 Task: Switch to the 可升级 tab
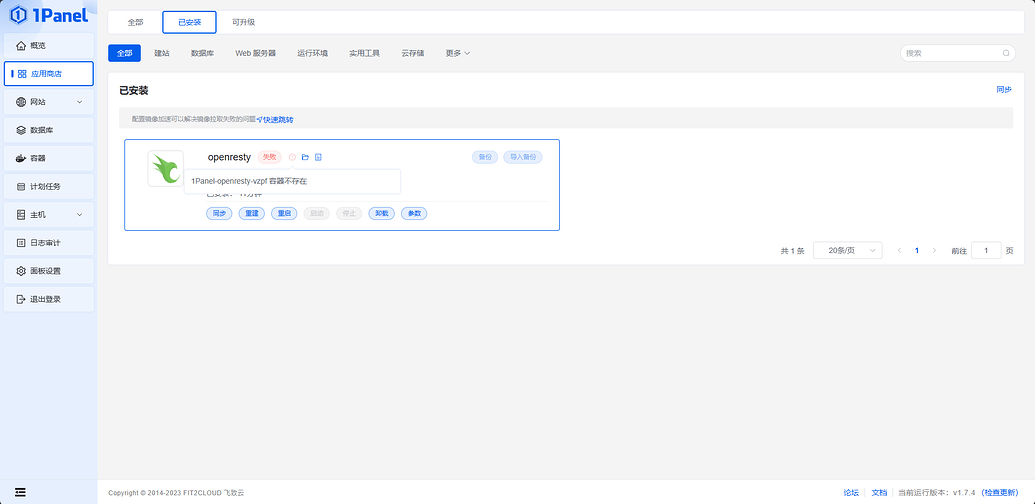pos(244,22)
